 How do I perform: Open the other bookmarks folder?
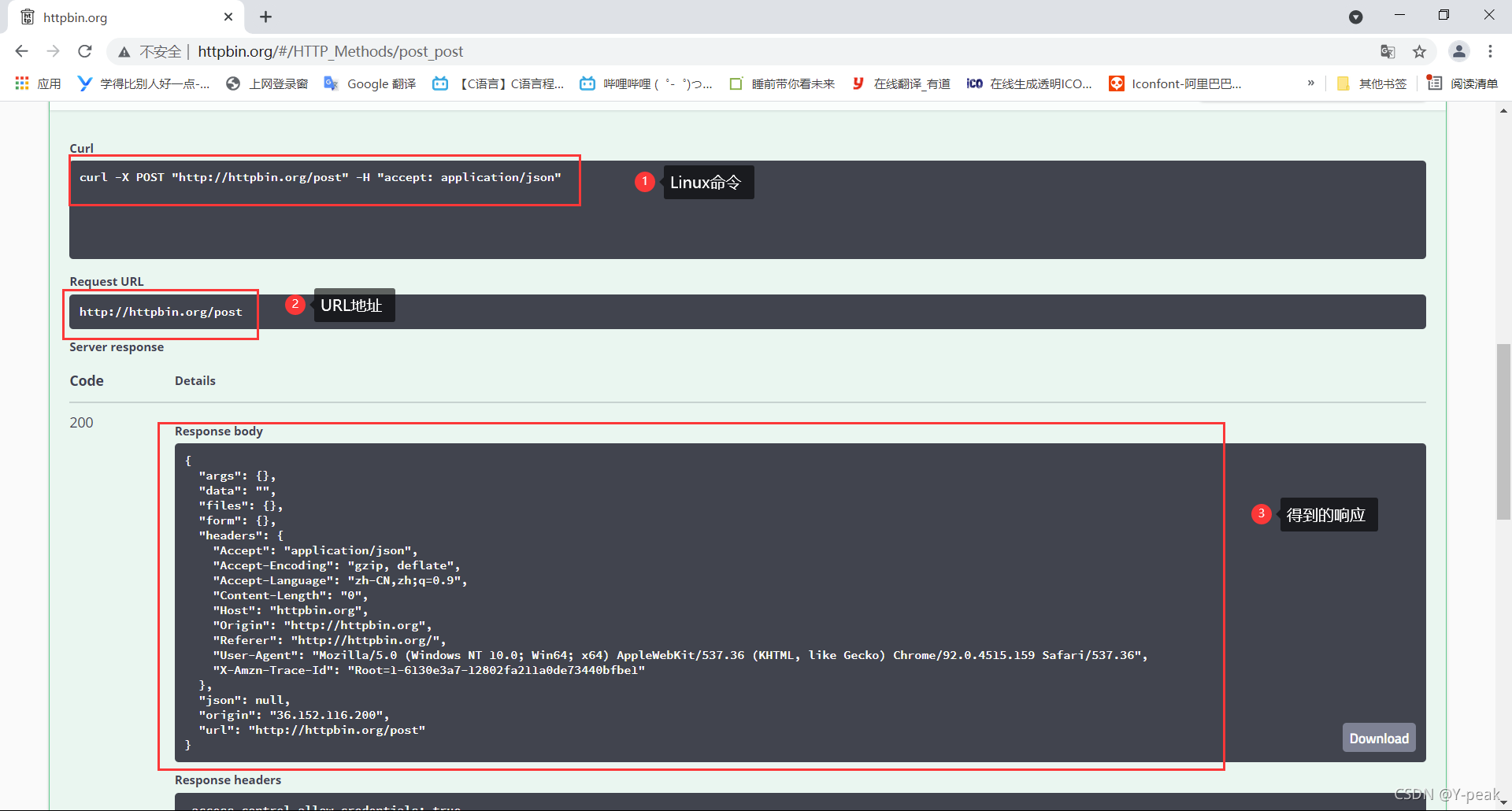(1371, 83)
